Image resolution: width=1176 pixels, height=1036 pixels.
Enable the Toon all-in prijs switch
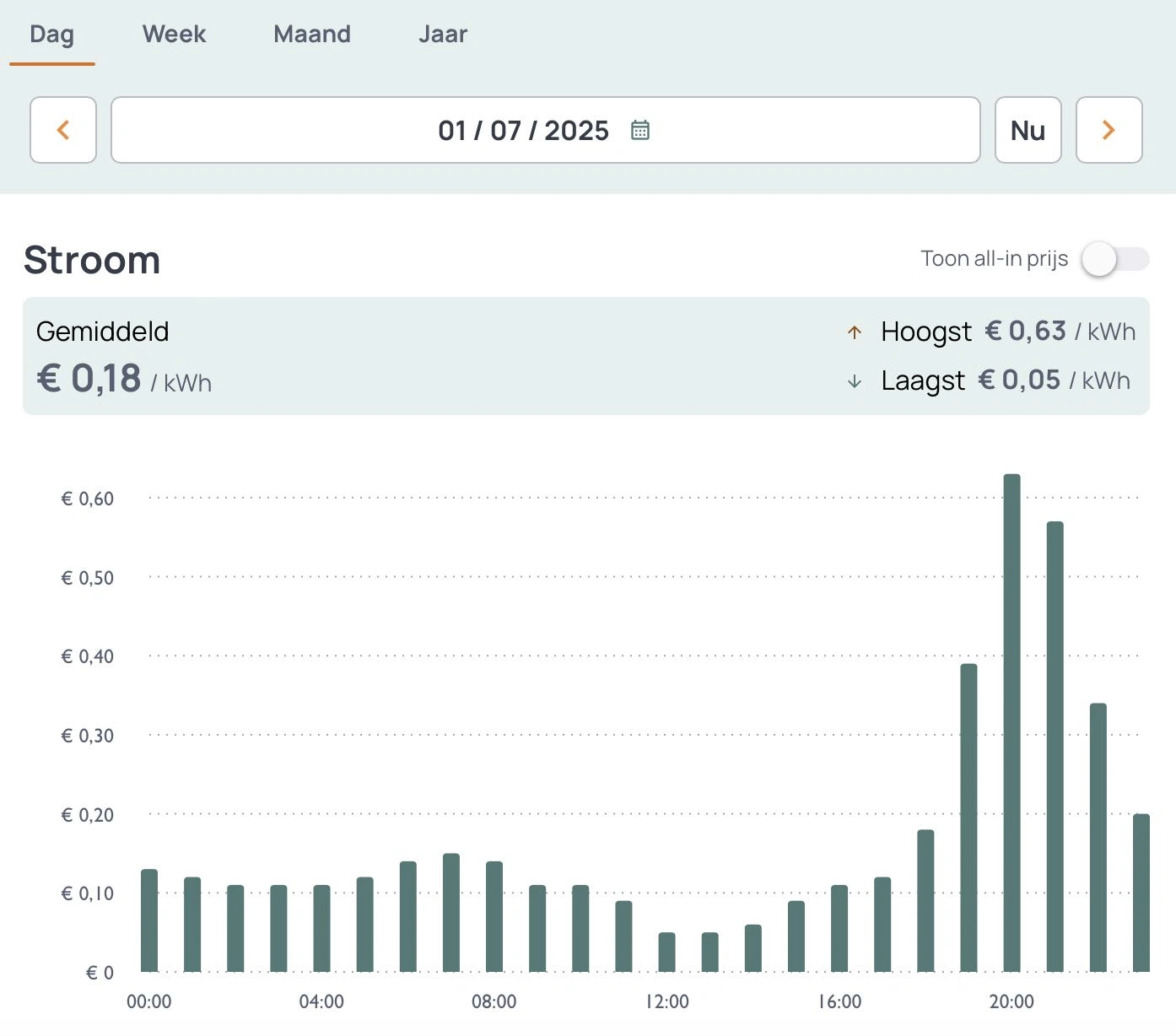[x=1115, y=260]
